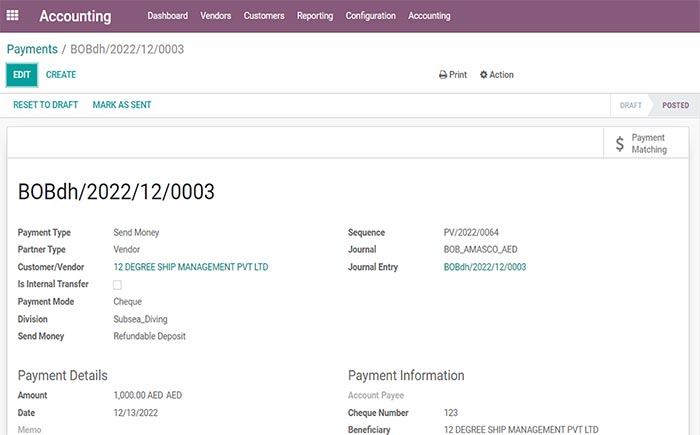Open the 12 Degree Ship Management vendor link

point(191,267)
